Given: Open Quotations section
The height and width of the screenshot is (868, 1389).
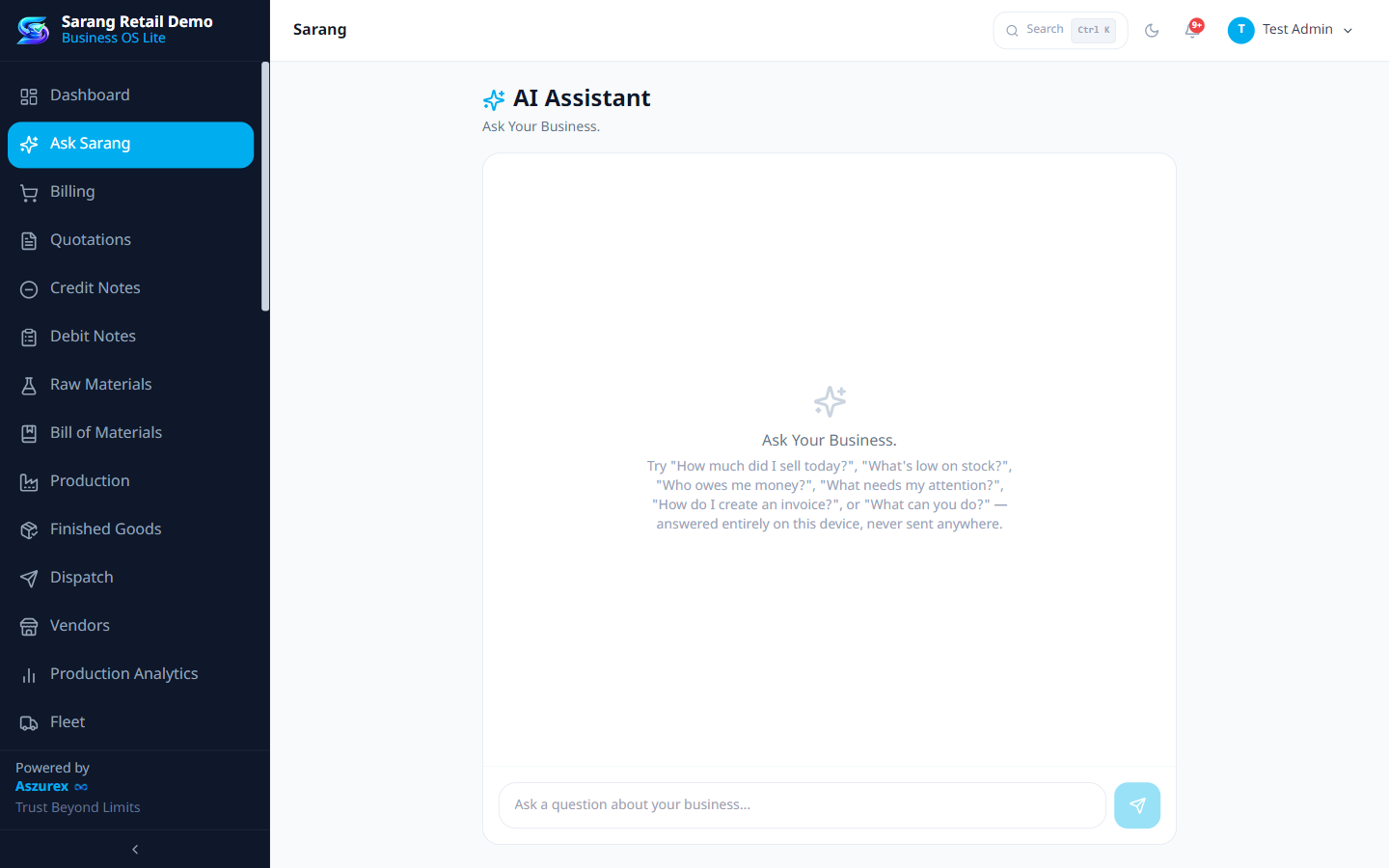Looking at the screenshot, I should pos(130,240).
